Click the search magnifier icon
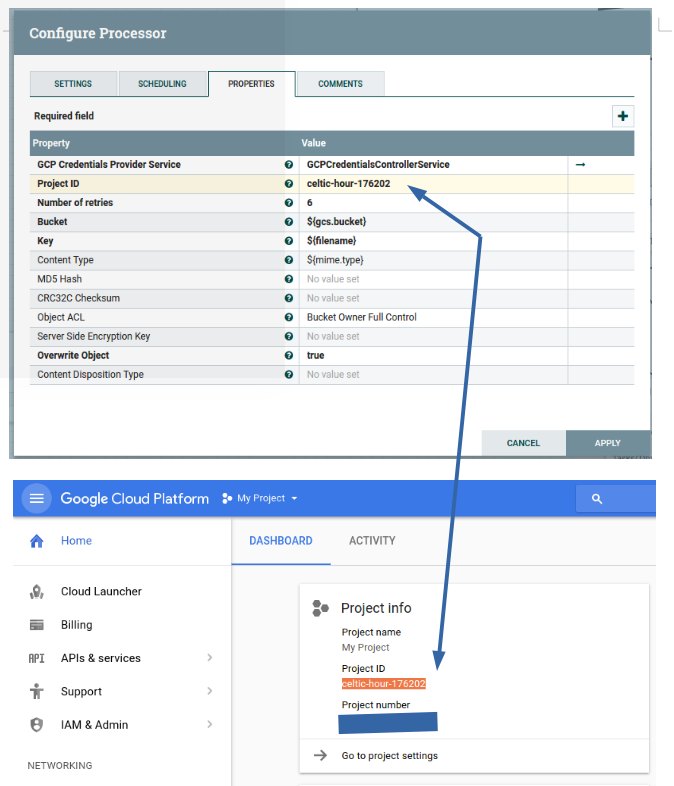The image size is (674, 786). click(x=597, y=498)
